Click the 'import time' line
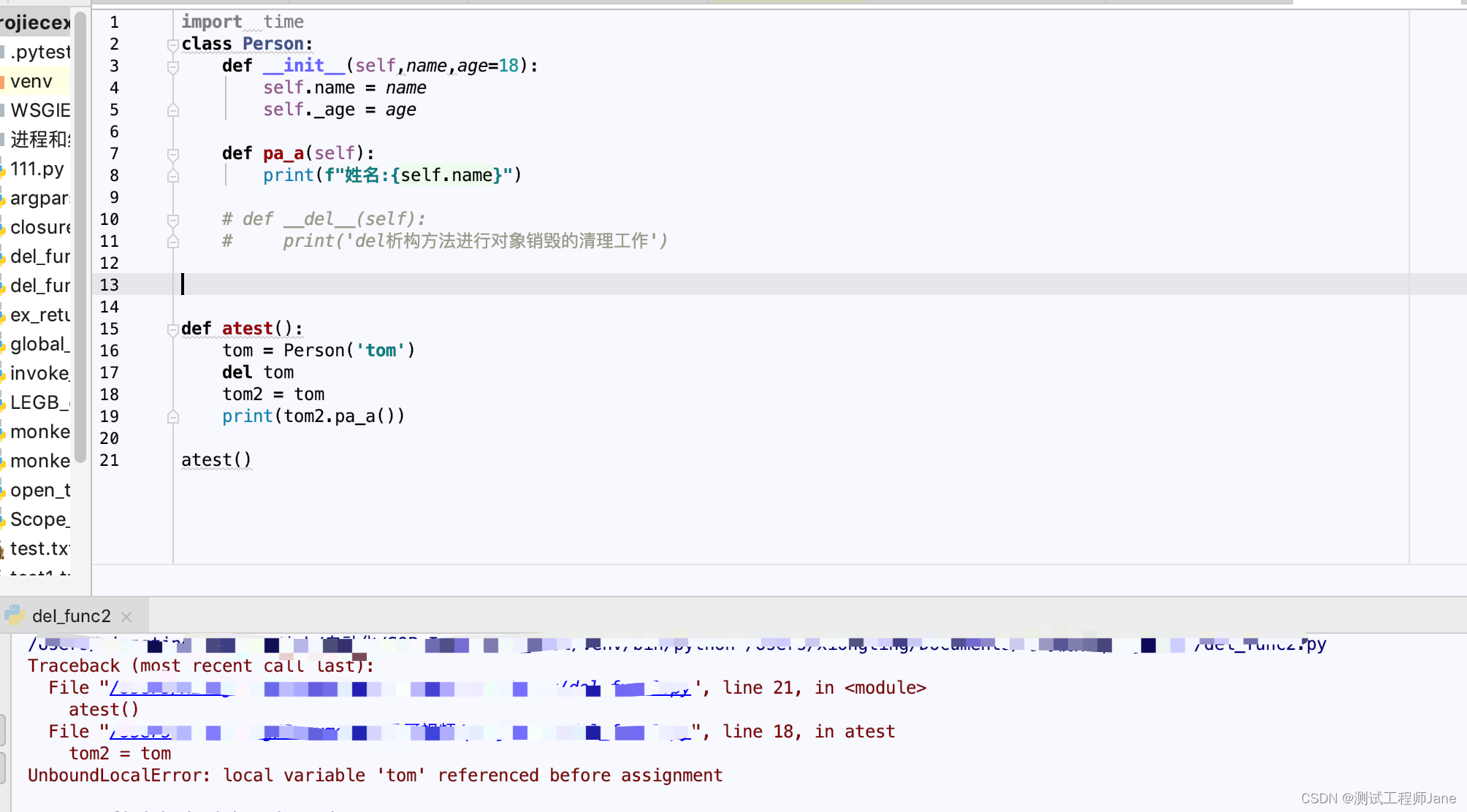 243,22
